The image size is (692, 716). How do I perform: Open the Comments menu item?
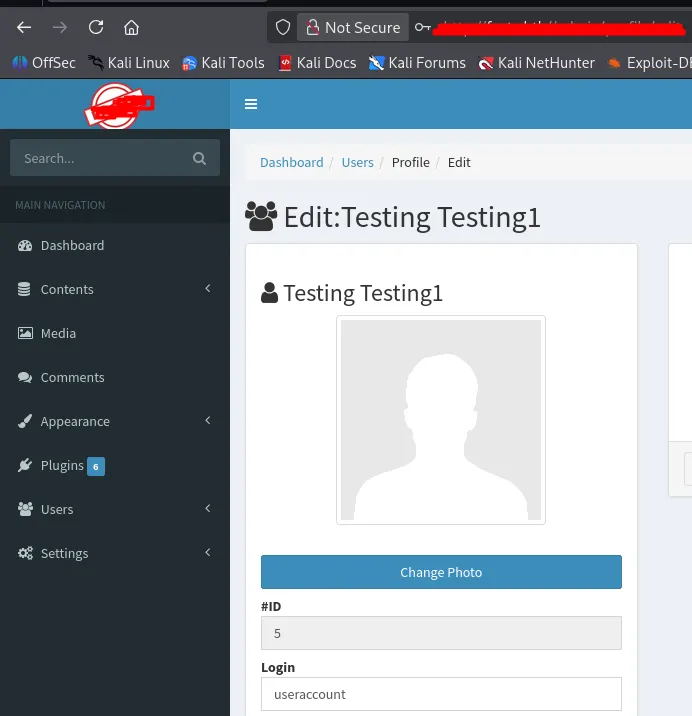(115, 378)
